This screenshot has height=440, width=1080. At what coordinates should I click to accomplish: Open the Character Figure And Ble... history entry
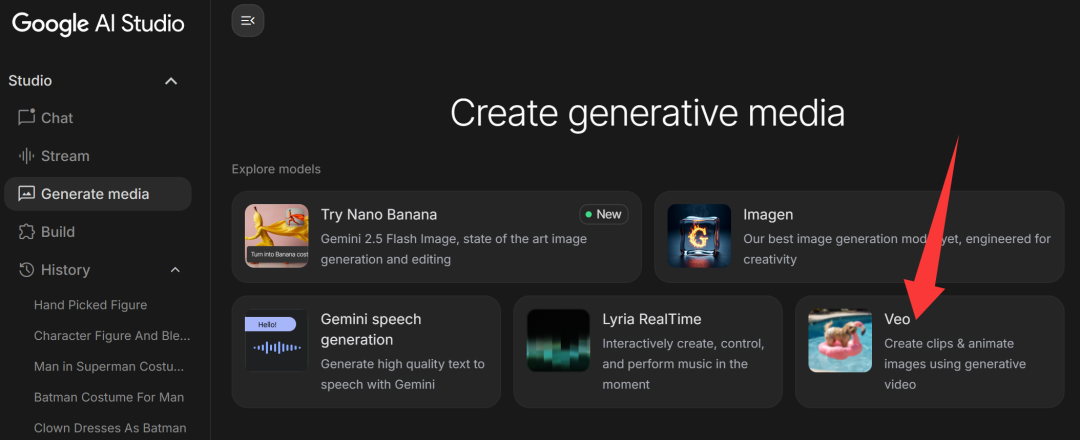click(x=112, y=336)
